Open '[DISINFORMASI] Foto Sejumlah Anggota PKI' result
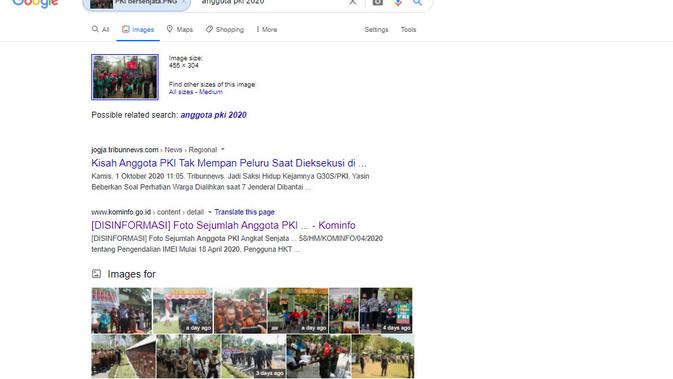Image resolution: width=673 pixels, height=379 pixels. coord(223,225)
